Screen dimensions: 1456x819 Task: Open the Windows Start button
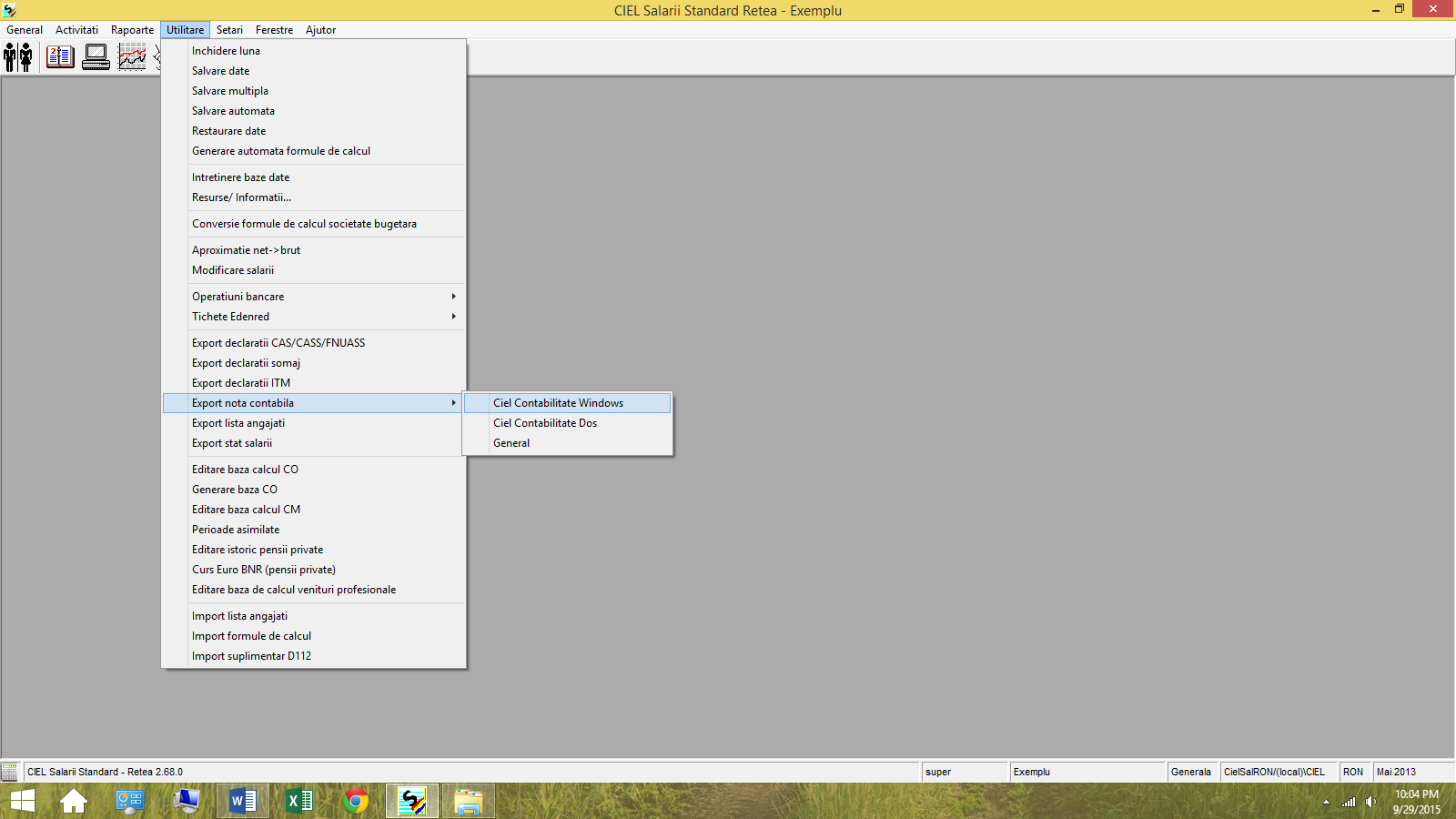click(23, 801)
